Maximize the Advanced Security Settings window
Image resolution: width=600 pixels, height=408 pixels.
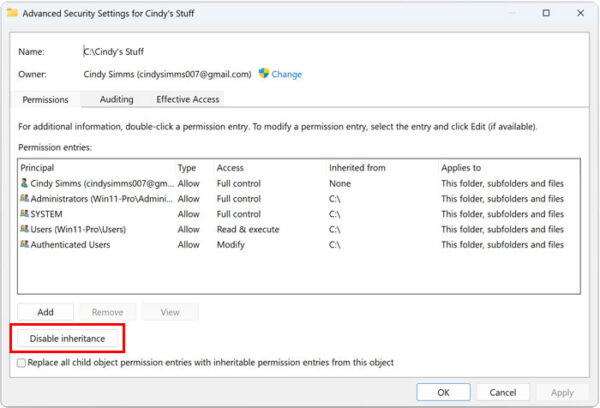coord(546,13)
